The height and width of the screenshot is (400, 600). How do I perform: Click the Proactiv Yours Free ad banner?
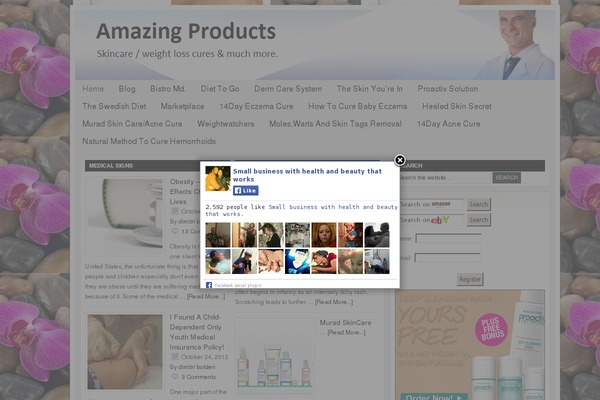(470, 344)
